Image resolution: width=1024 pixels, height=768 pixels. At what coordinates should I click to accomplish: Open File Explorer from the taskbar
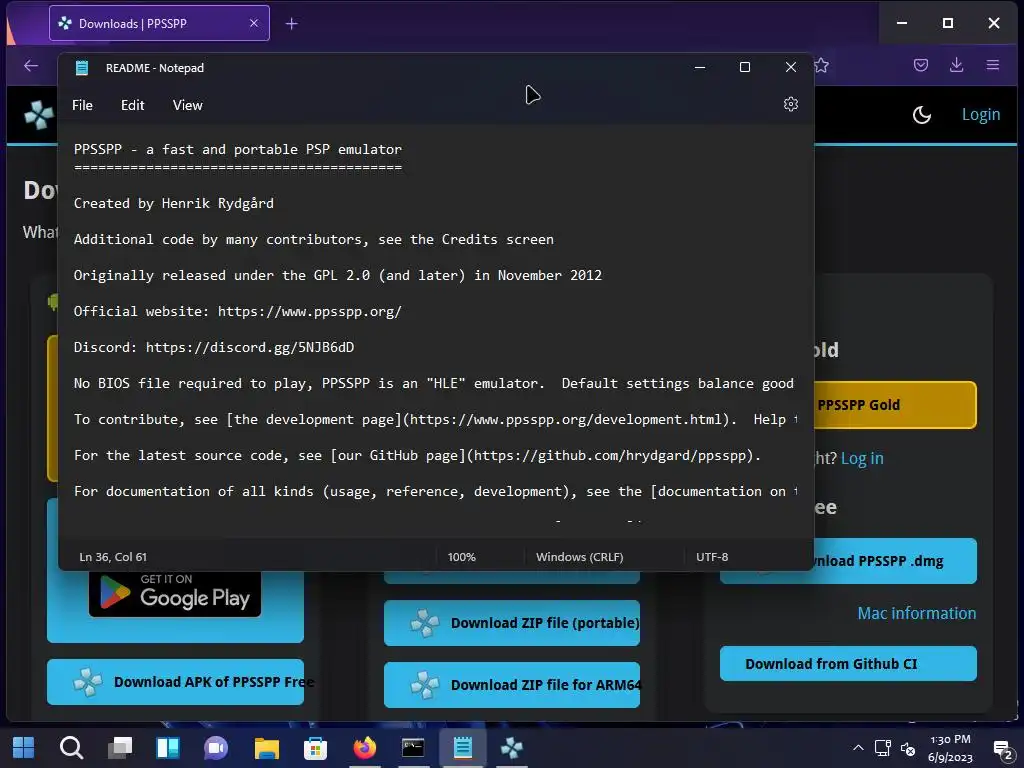(266, 748)
